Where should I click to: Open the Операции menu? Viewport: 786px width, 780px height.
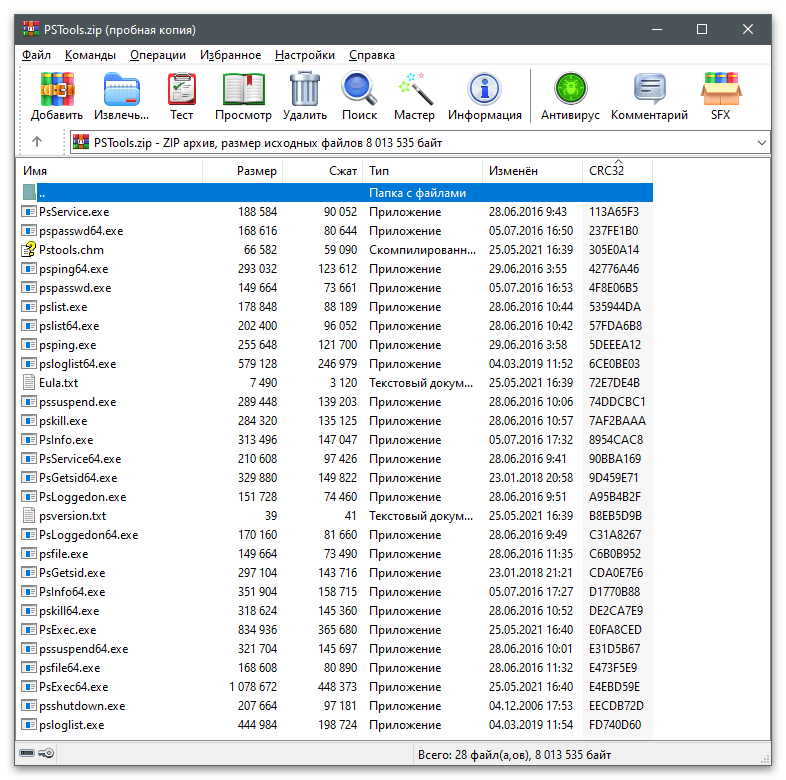click(158, 55)
